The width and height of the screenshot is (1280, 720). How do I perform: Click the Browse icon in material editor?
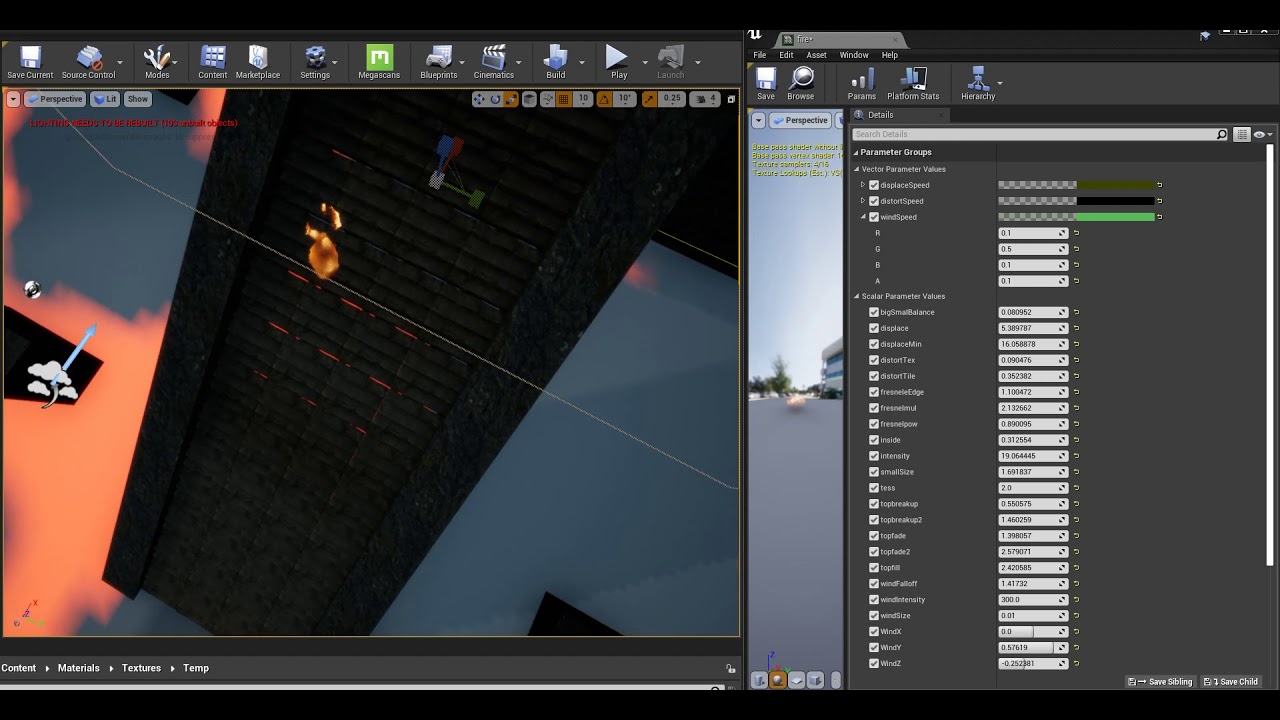[x=801, y=84]
